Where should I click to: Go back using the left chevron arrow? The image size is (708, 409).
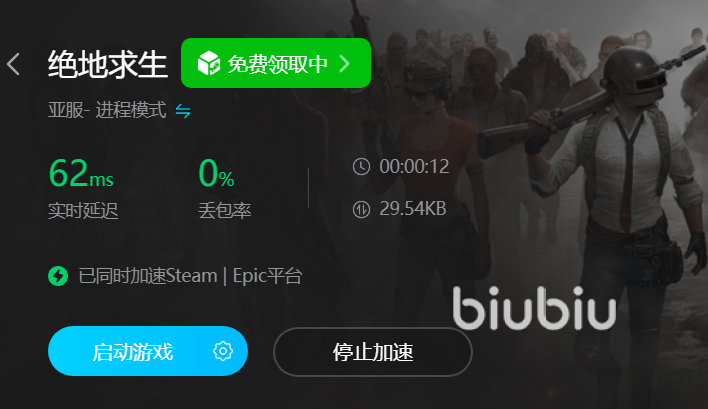pyautogui.click(x=14, y=64)
